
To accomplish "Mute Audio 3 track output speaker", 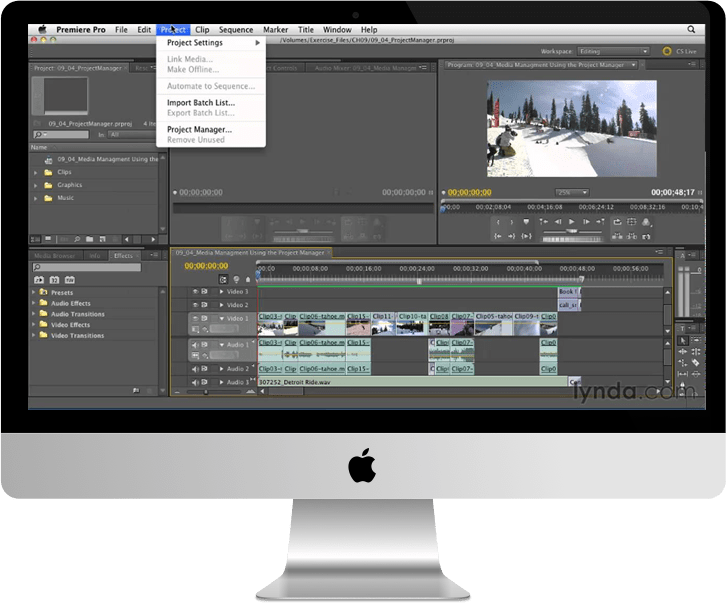I will pyautogui.click(x=195, y=383).
